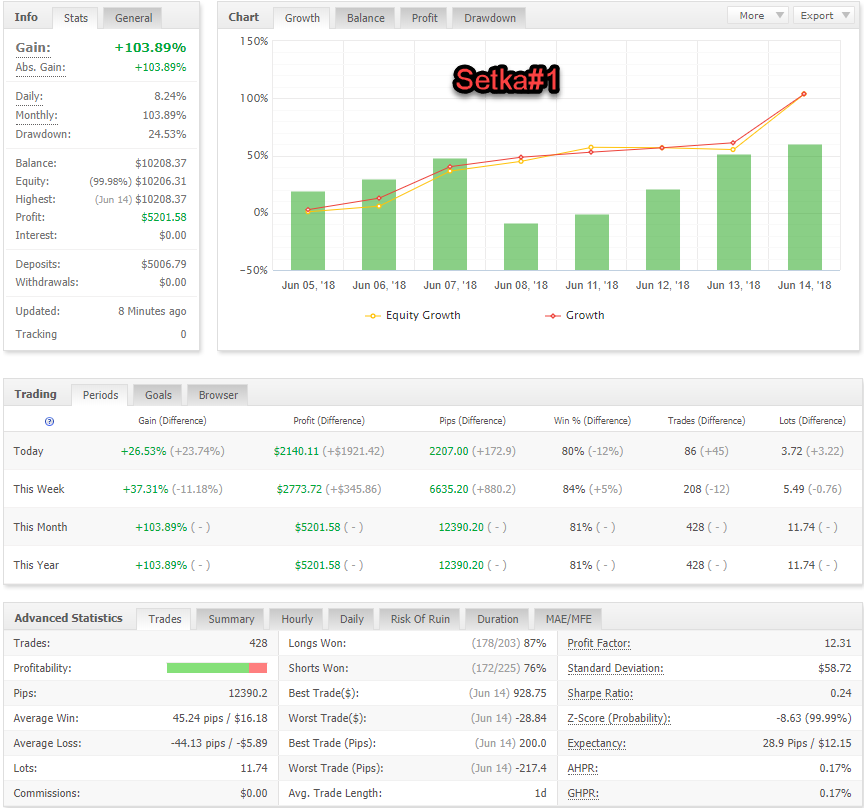
Task: Click the Standard Deviation label
Action: click(x=615, y=668)
